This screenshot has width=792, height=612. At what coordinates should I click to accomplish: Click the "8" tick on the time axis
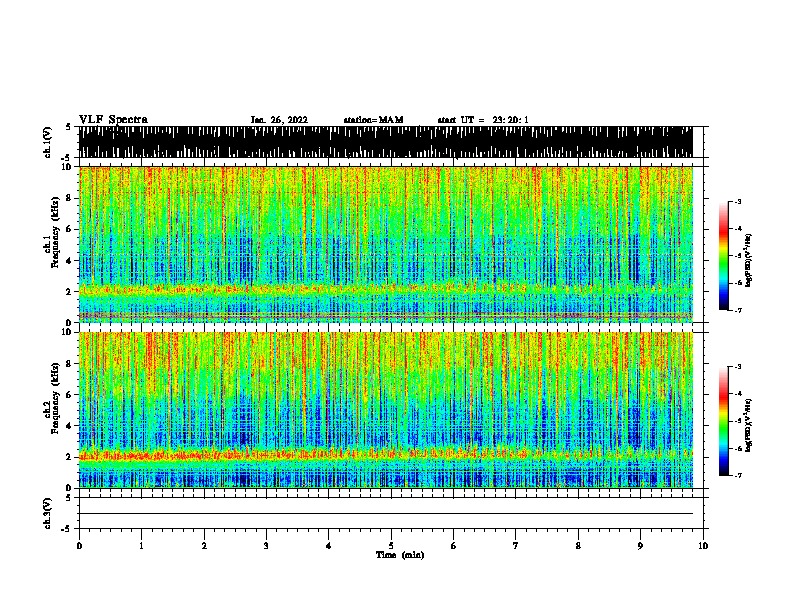coord(578,545)
